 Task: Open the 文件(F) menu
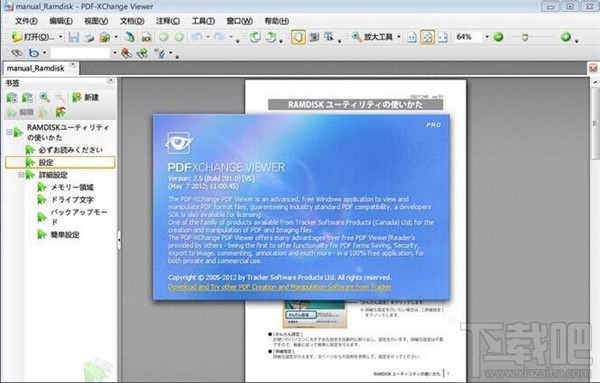[26, 21]
